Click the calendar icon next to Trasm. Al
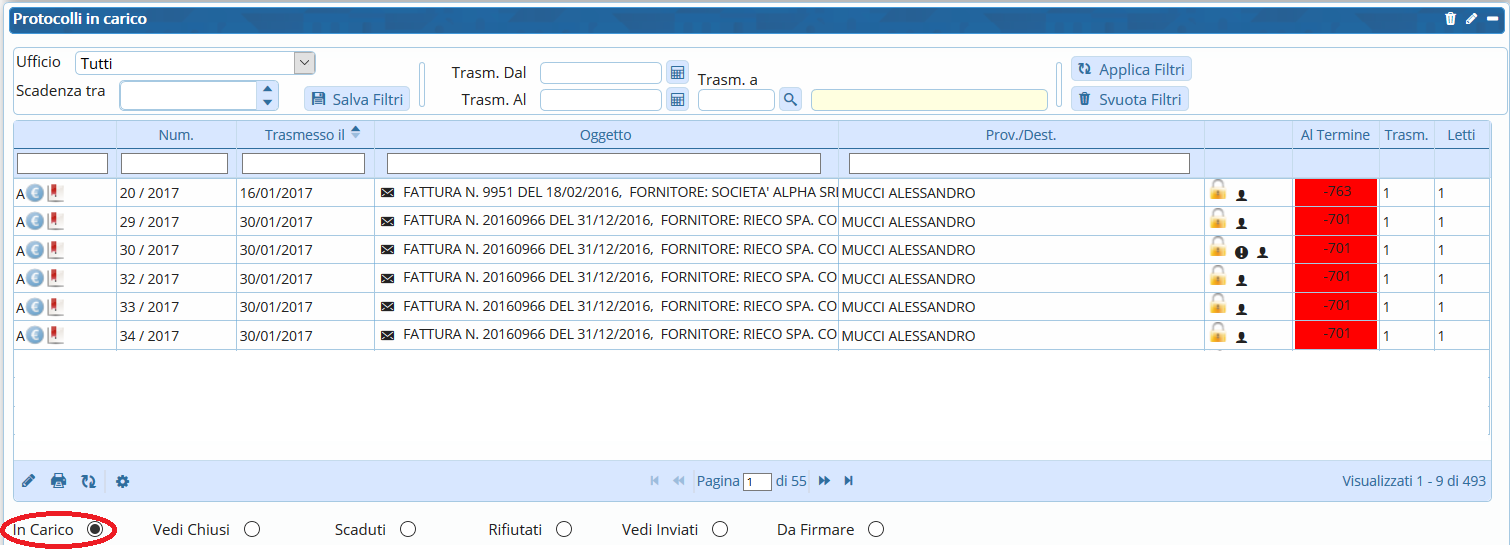1511x550 pixels. 678,99
